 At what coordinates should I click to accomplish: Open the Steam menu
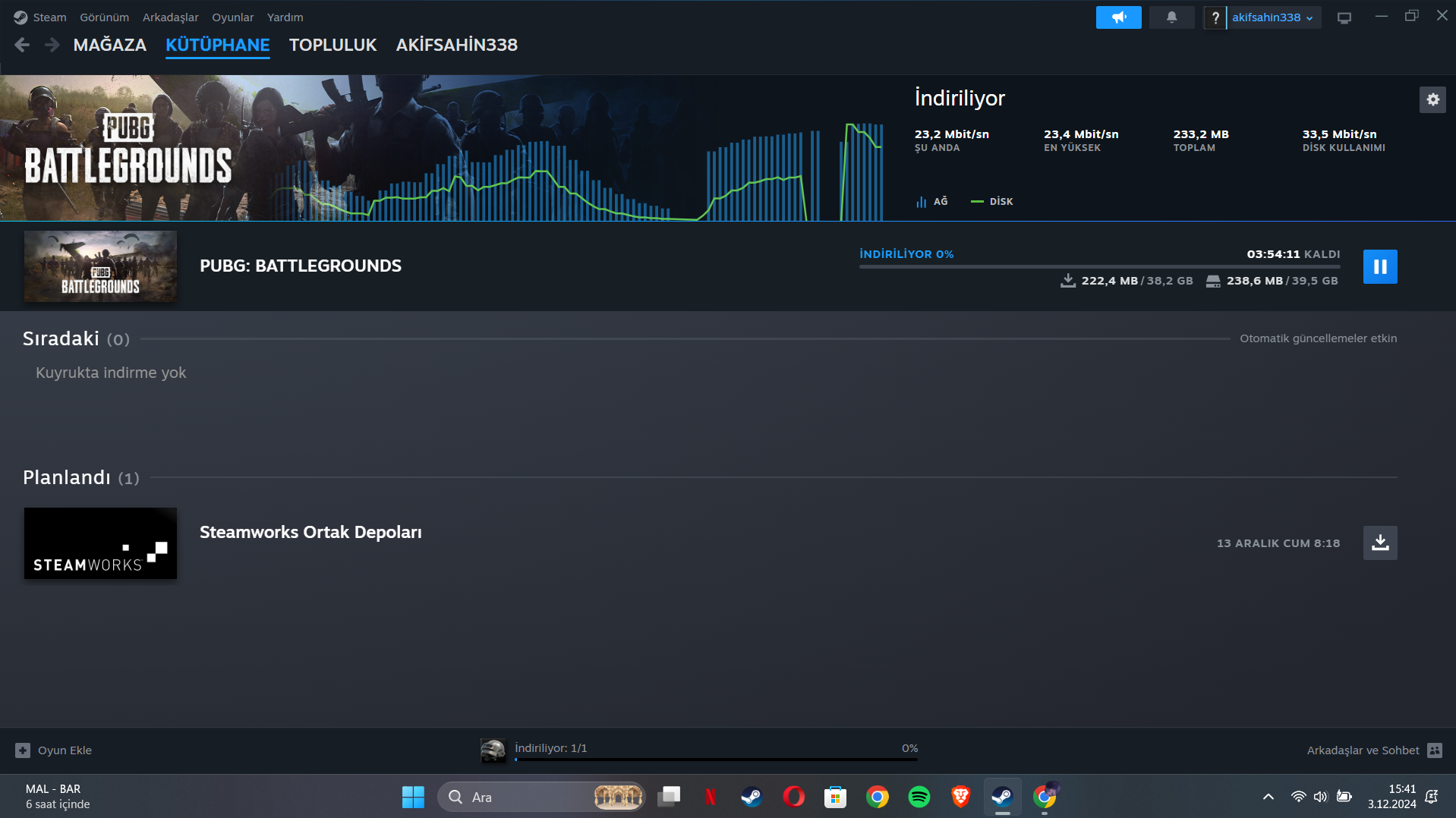[49, 17]
